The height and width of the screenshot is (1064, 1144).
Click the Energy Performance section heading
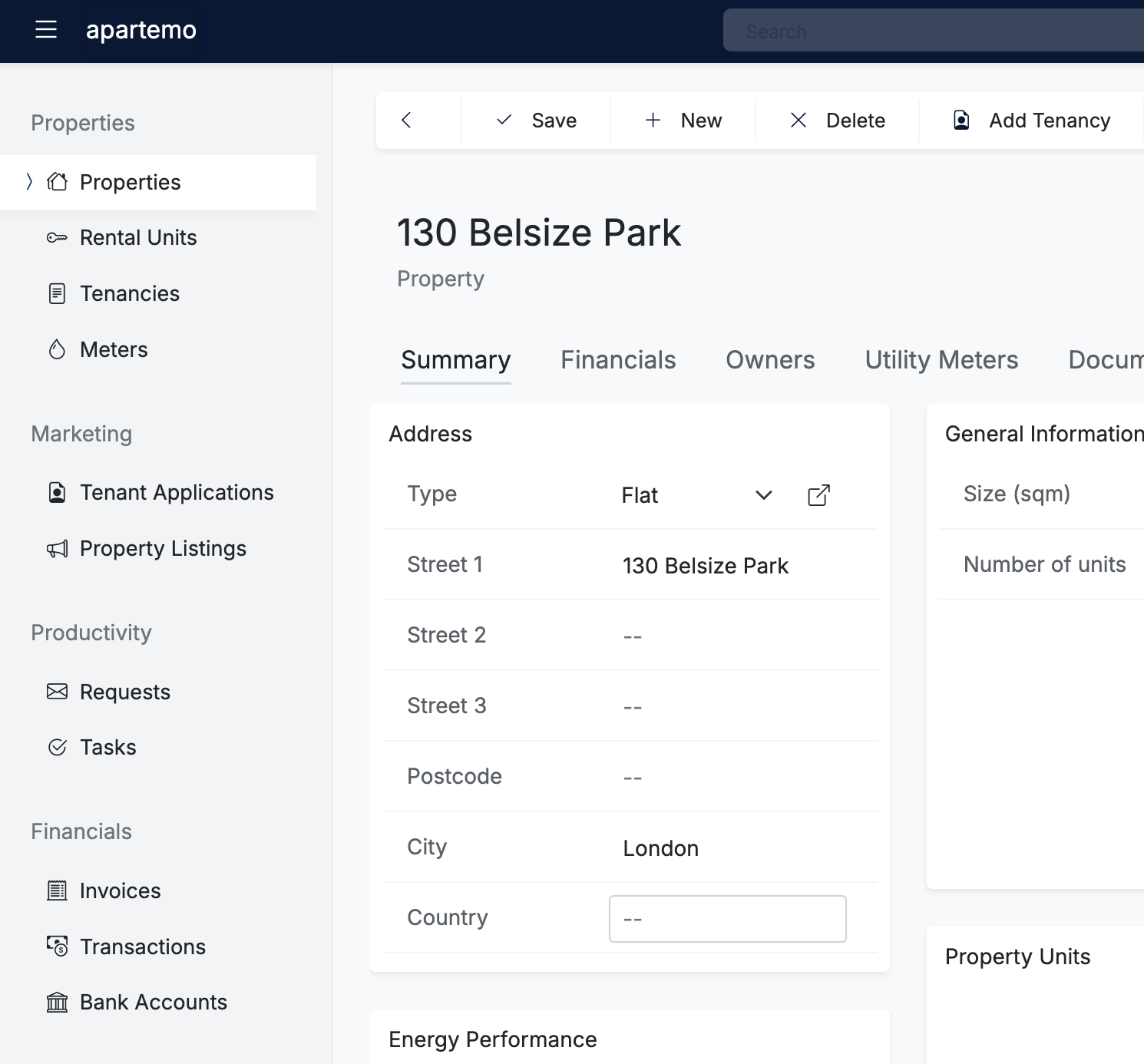493,1039
